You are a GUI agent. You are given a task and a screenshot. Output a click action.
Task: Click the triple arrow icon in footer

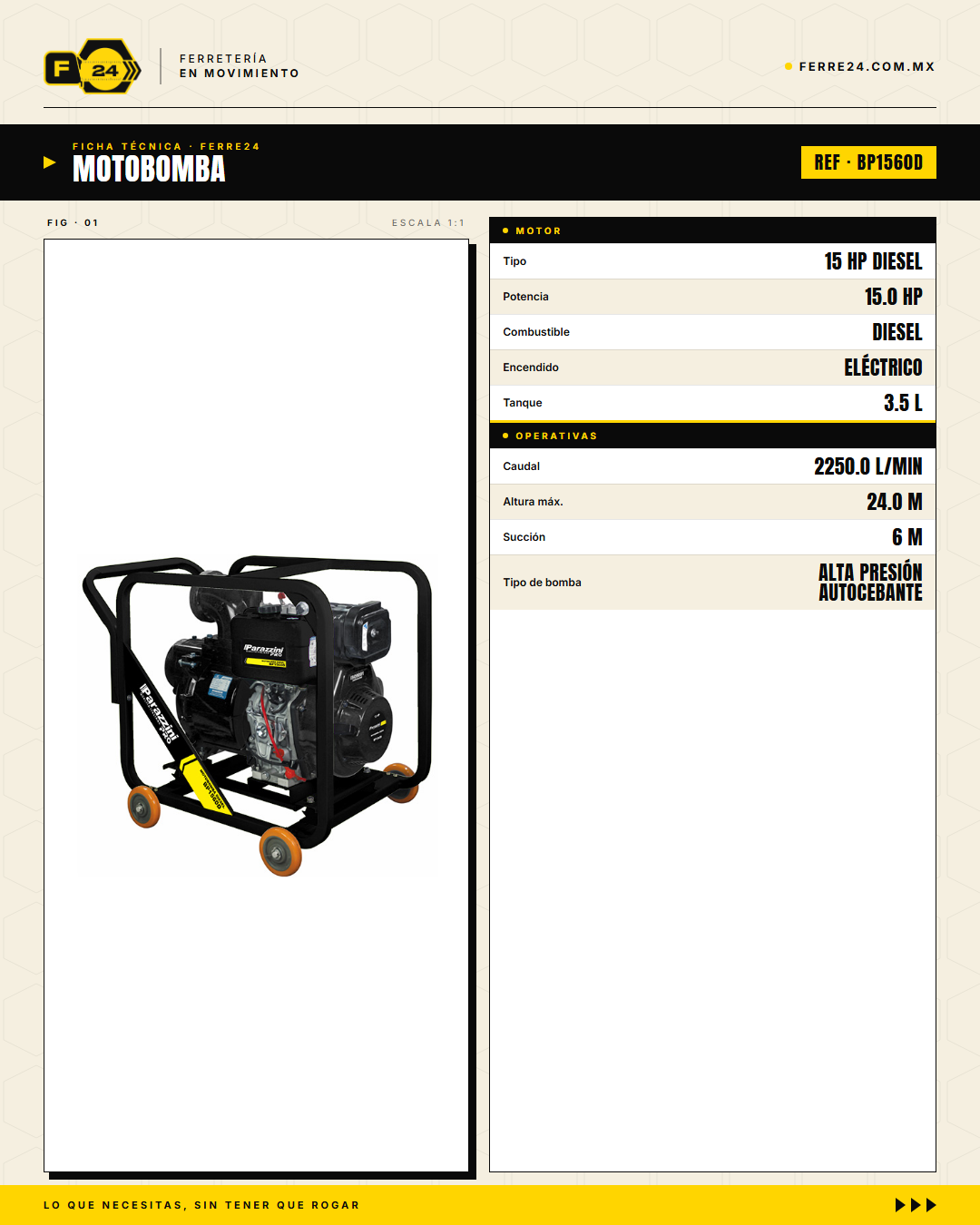point(916,1205)
